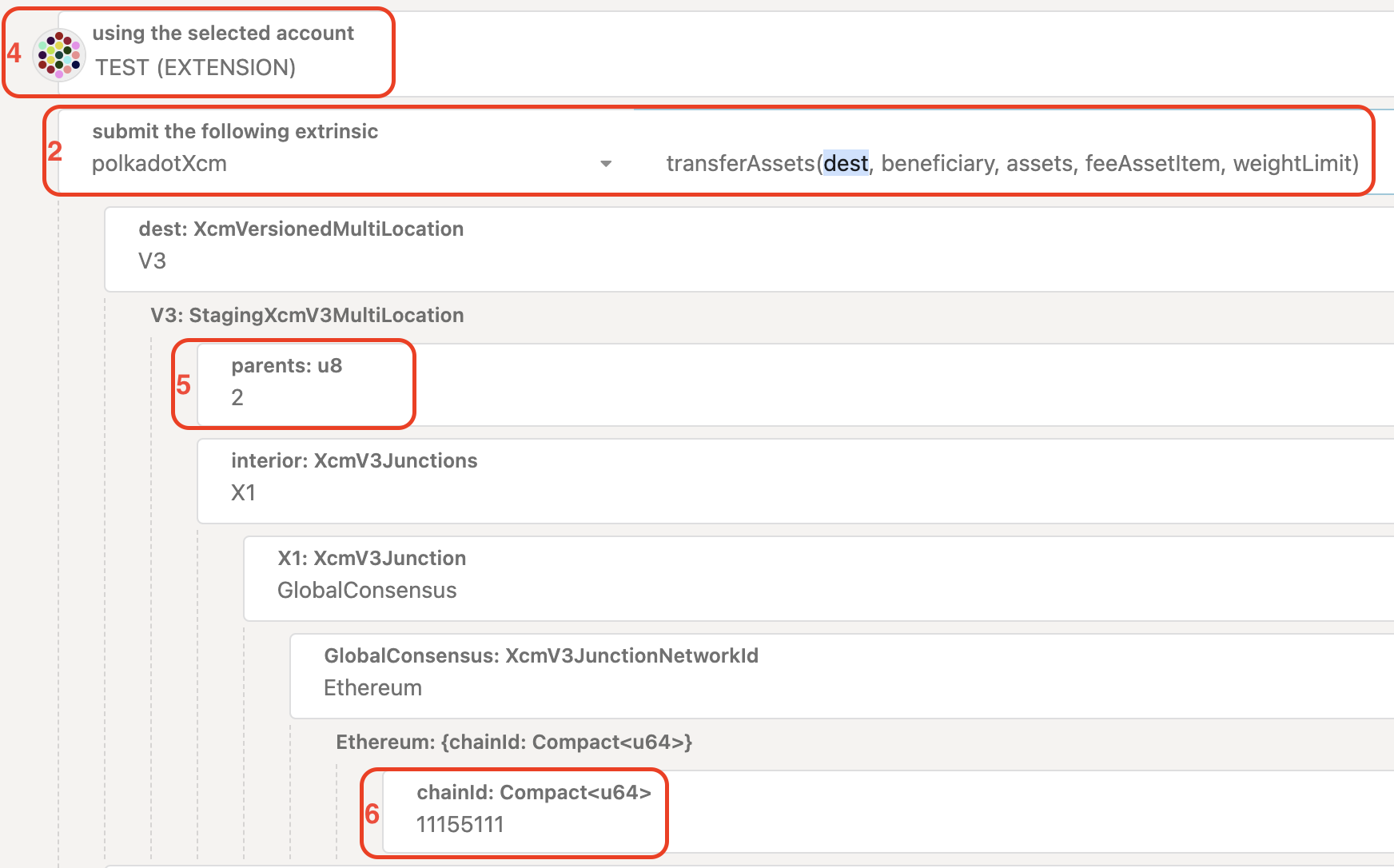Click the "submit the following extrinsic" label
The width and height of the screenshot is (1394, 868).
coord(235,131)
